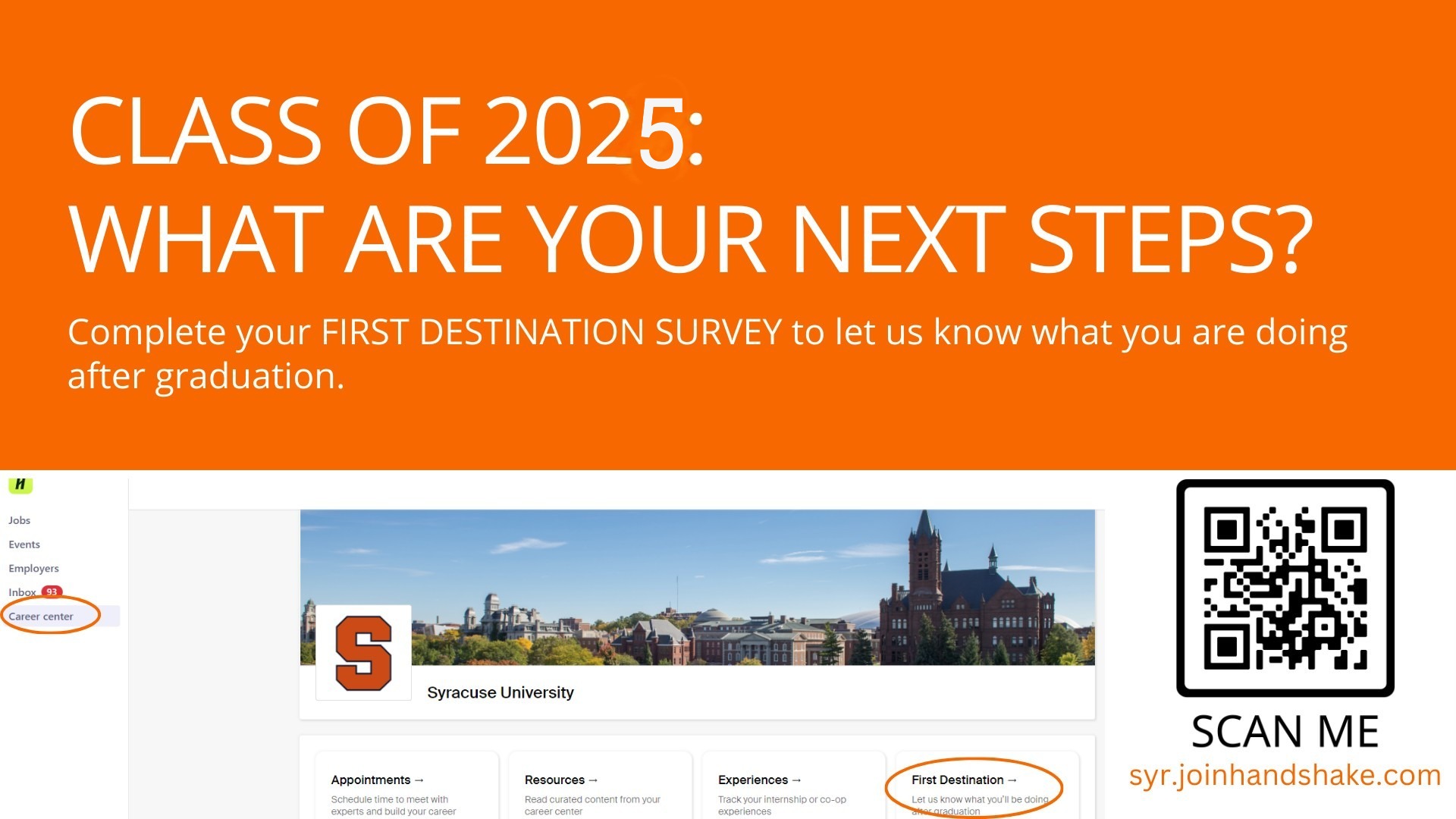Open Jobs in the sidebar

point(20,520)
